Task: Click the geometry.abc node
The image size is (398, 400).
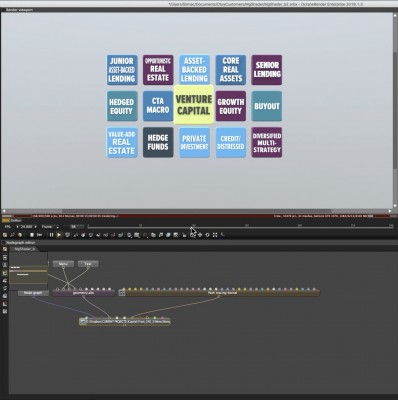Action: 83,293
